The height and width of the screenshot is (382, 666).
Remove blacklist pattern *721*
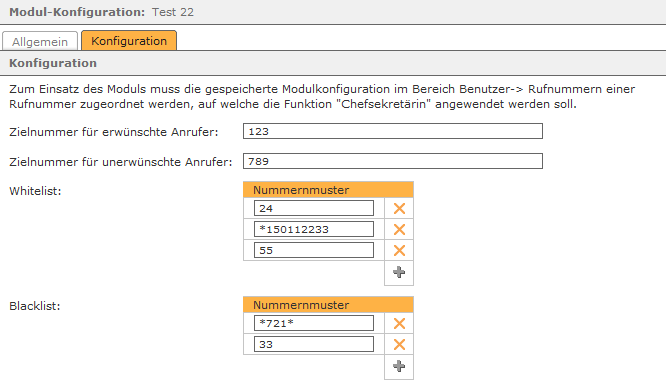point(399,323)
